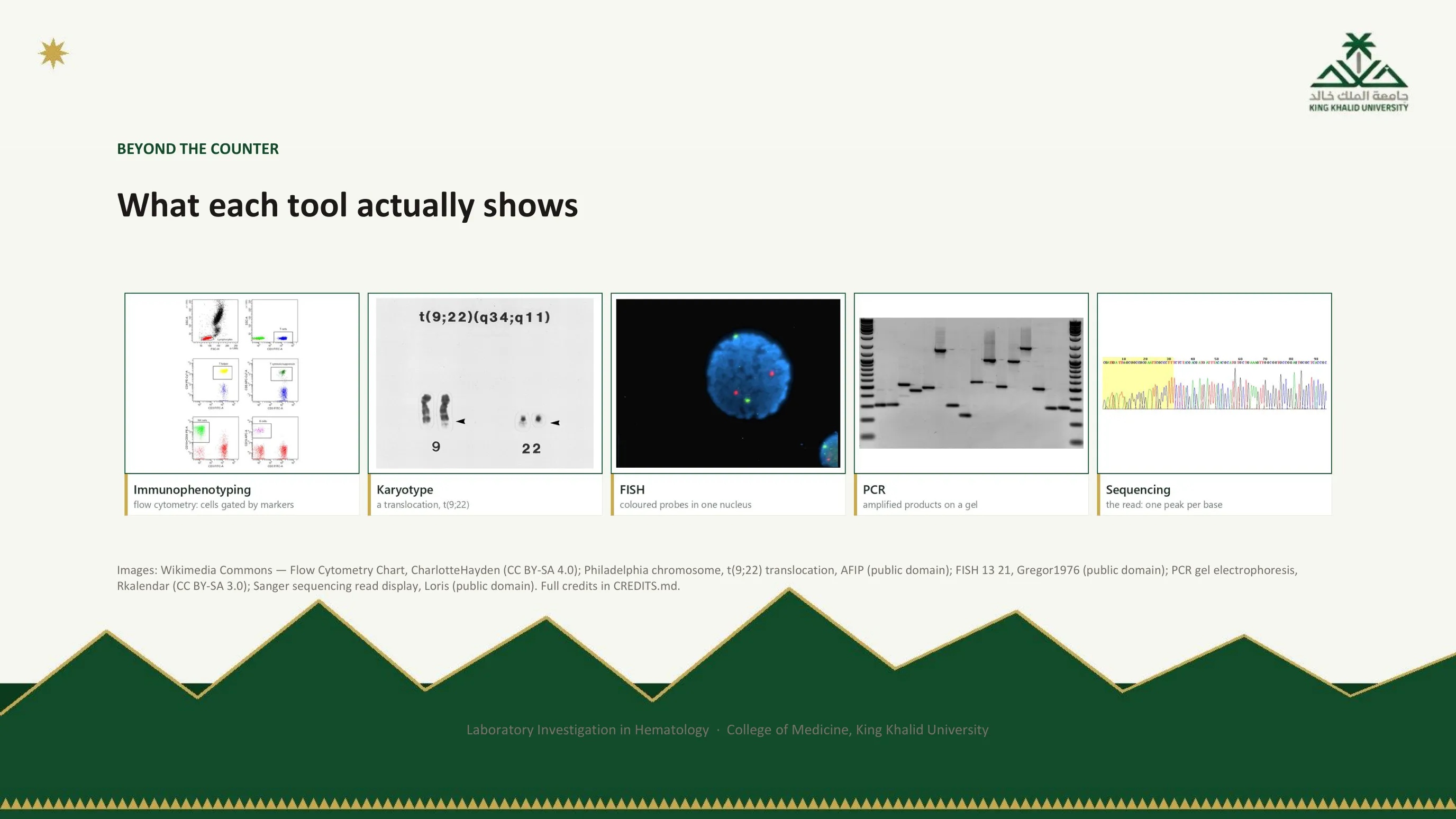This screenshot has width=1456, height=819.
Task: Click 'a translocation, t(9;22)' subtitle
Action: point(423,505)
